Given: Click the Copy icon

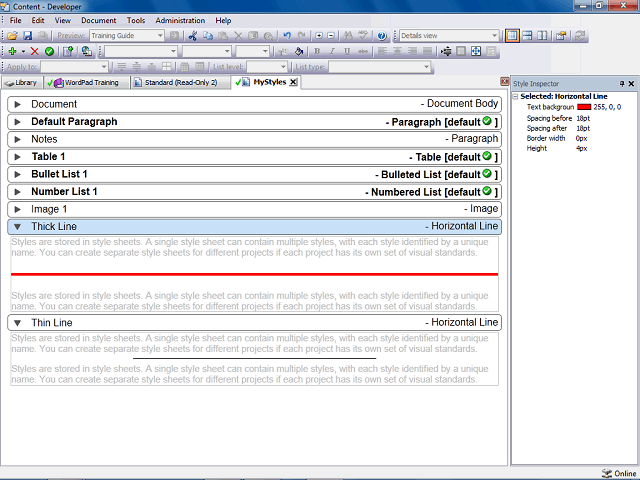Looking at the screenshot, I should tap(208, 36).
